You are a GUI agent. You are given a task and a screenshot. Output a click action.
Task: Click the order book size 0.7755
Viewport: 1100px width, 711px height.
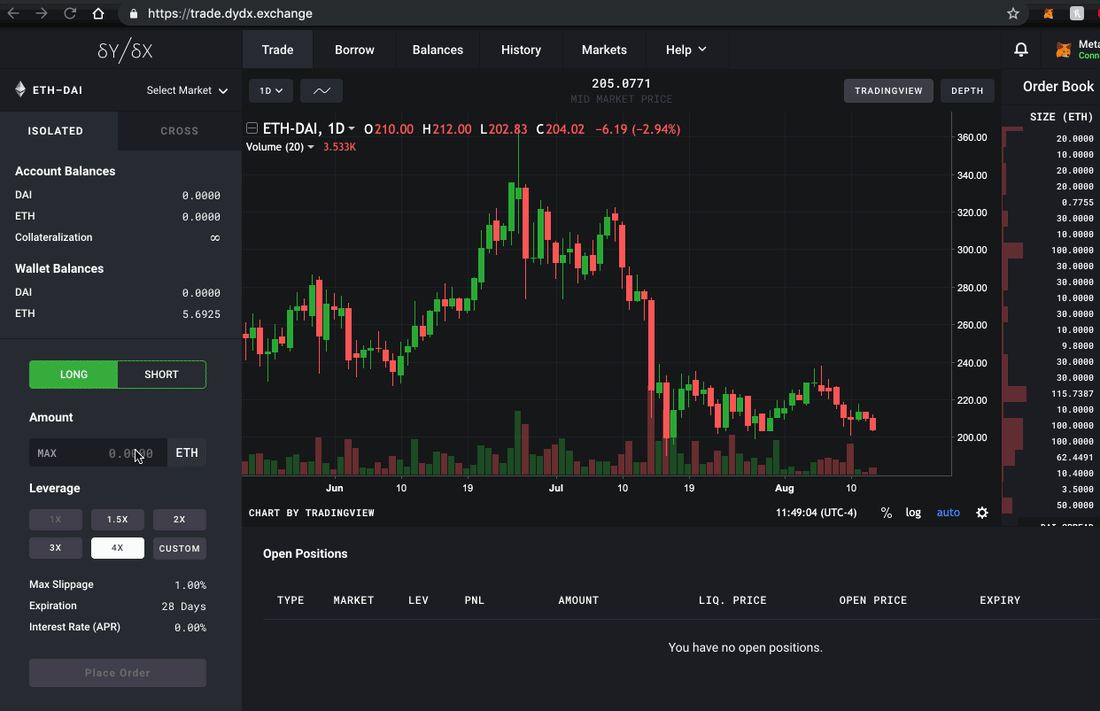point(1078,202)
